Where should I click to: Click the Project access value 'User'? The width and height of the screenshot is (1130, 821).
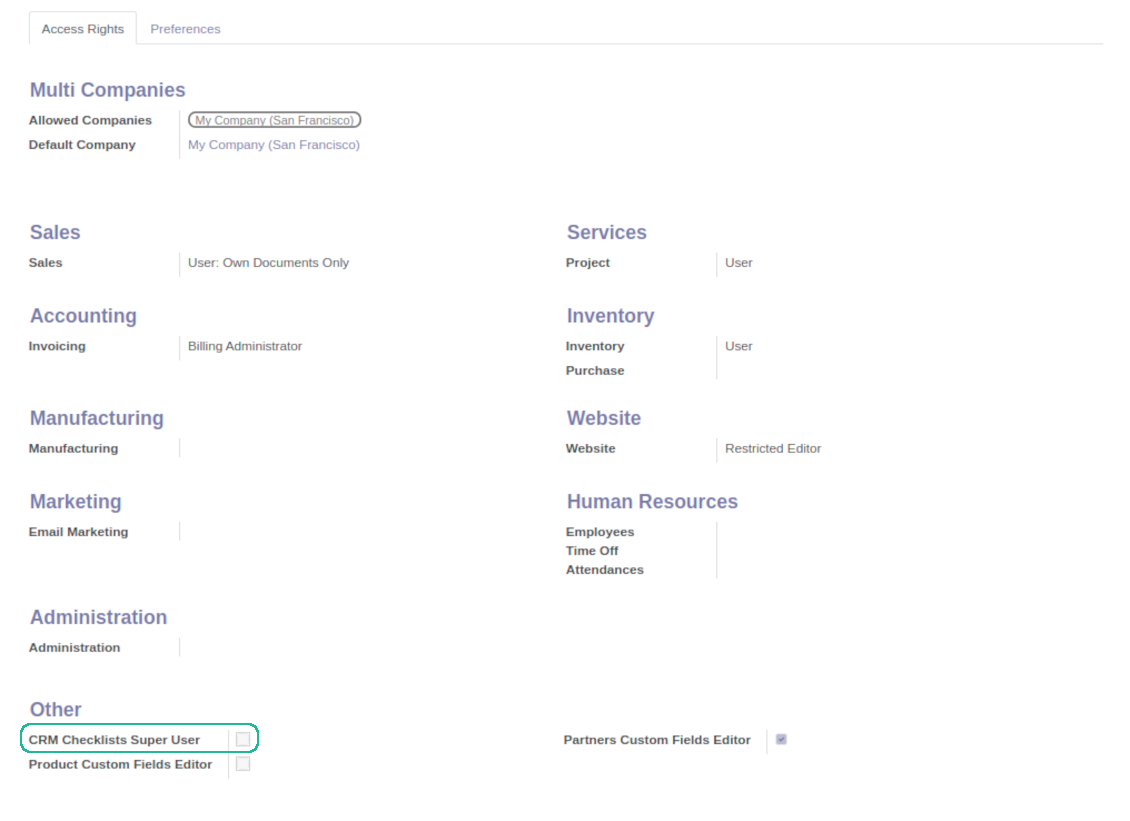click(739, 263)
